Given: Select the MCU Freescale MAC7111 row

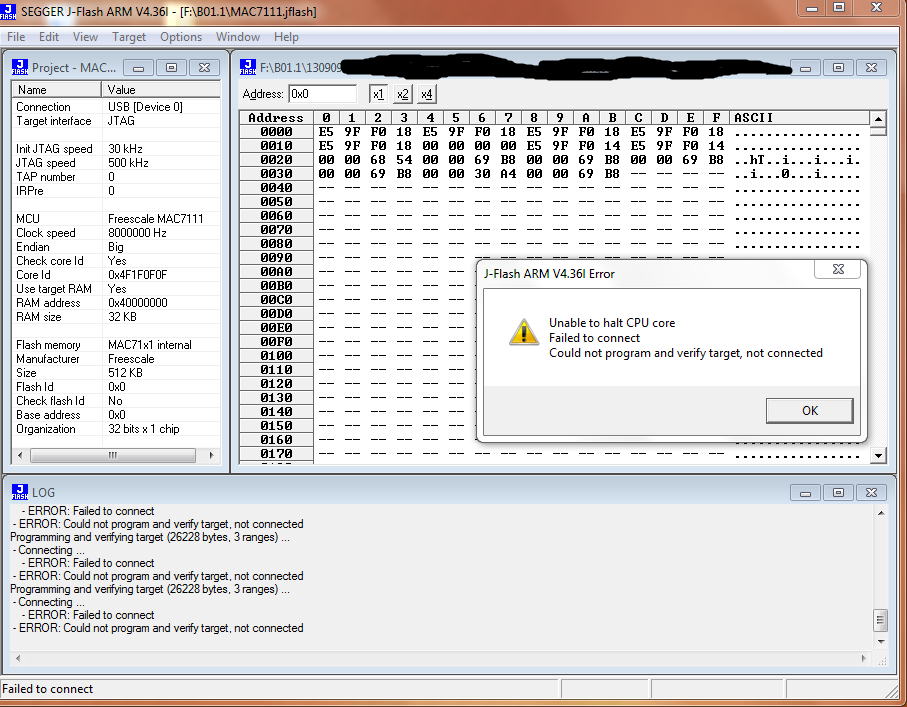Looking at the screenshot, I should [x=116, y=219].
